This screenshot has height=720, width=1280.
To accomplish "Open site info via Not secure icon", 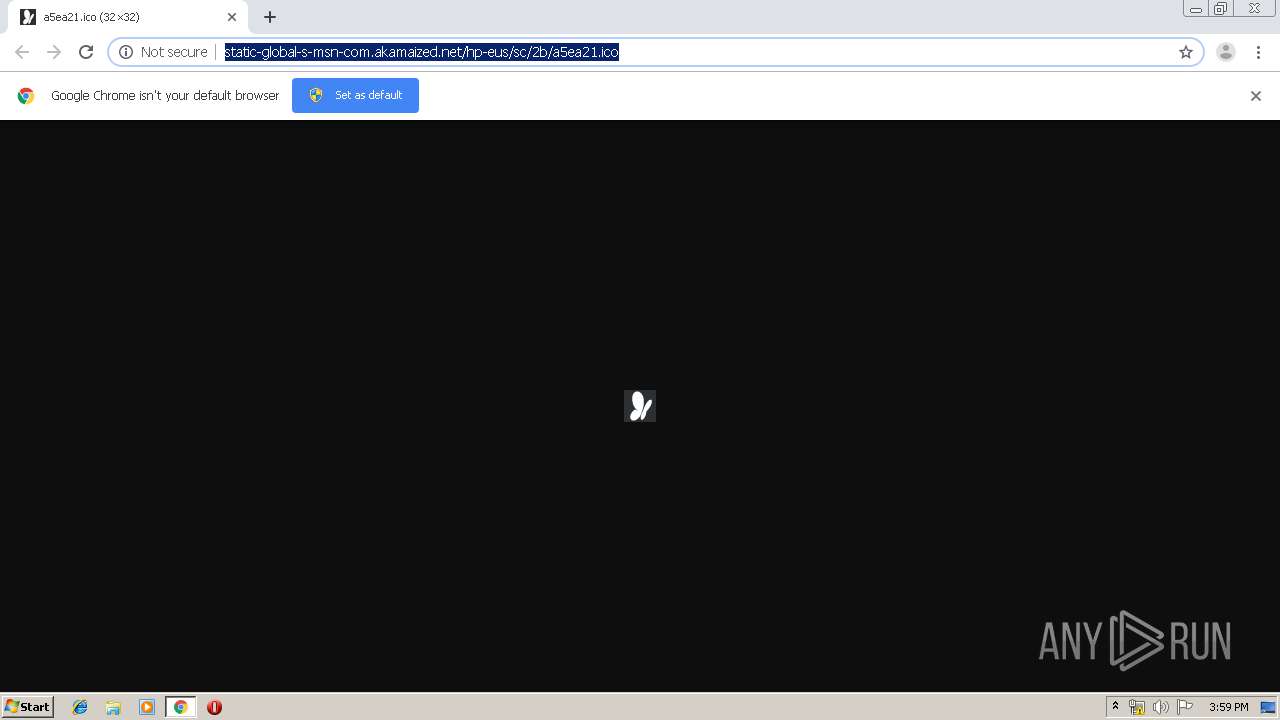I will 126,52.
